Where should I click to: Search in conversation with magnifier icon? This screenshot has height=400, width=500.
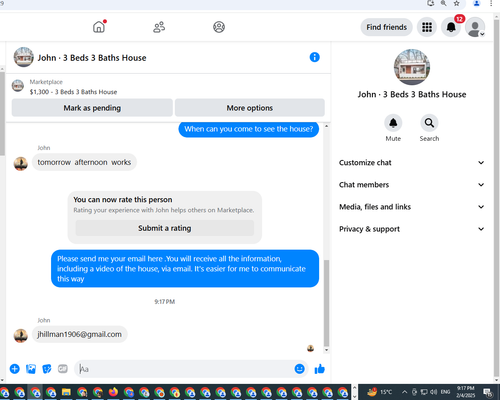[429, 123]
